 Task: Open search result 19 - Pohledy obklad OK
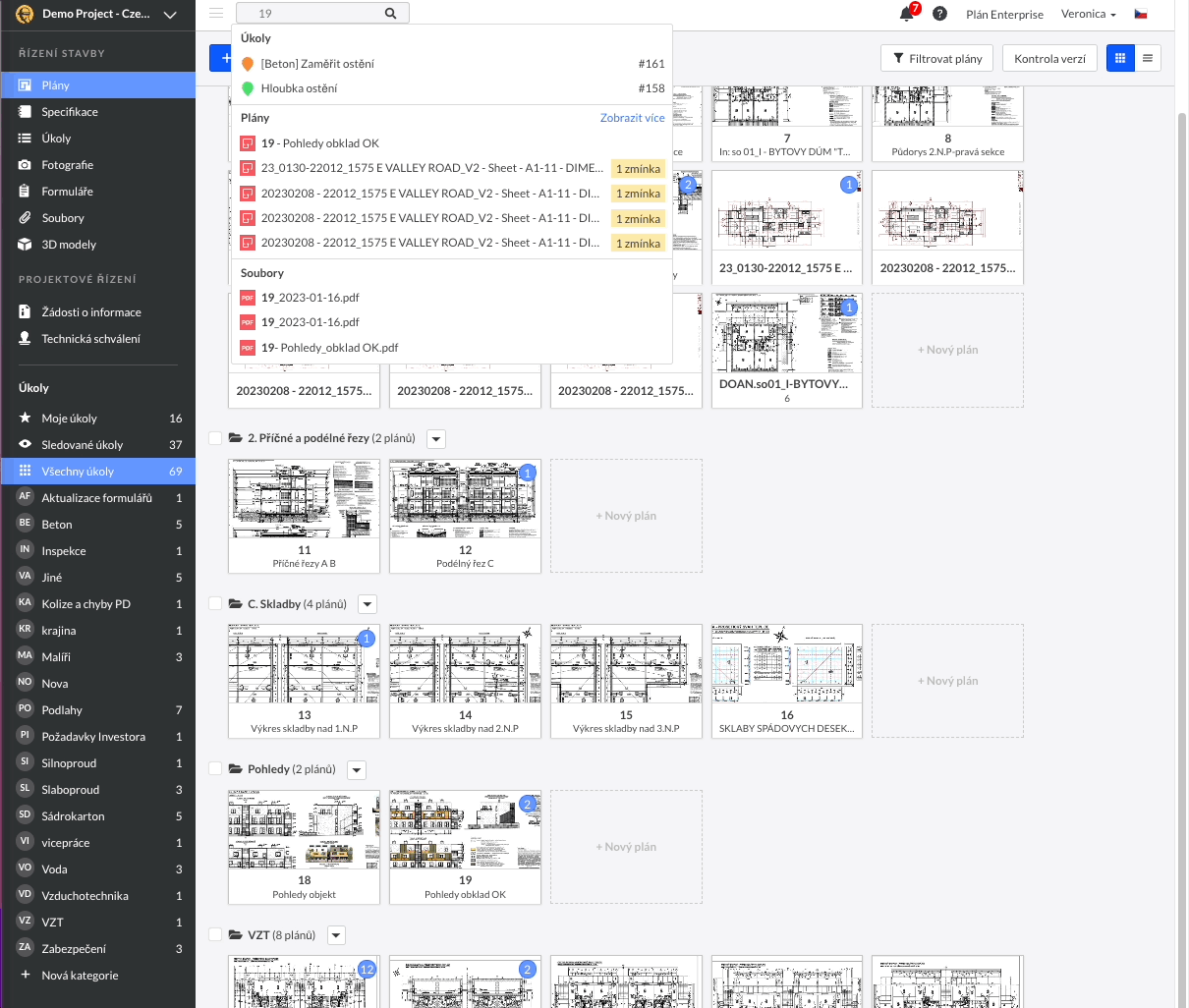coord(452,143)
